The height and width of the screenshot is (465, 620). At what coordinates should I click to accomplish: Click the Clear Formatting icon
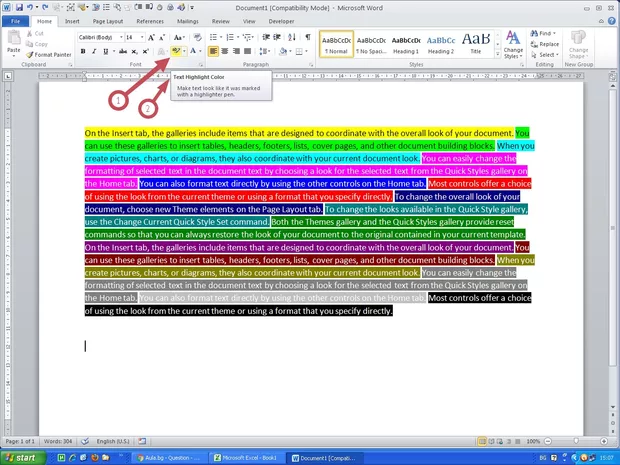(x=197, y=37)
